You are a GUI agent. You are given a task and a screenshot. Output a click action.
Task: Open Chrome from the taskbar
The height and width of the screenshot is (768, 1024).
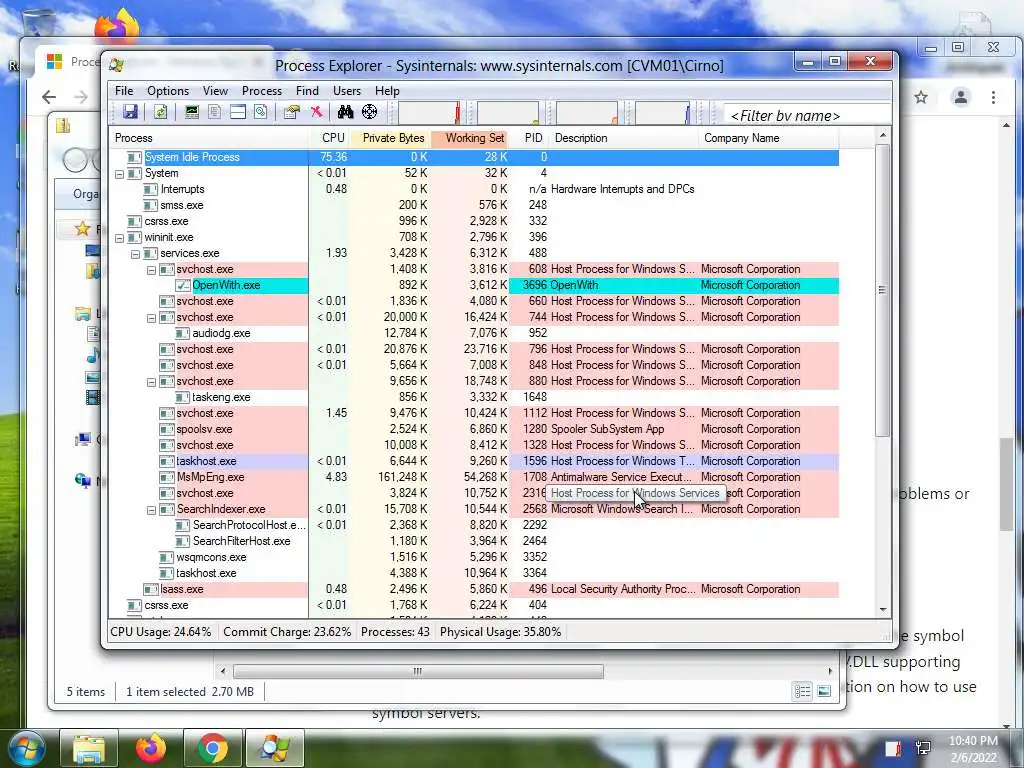pos(213,748)
